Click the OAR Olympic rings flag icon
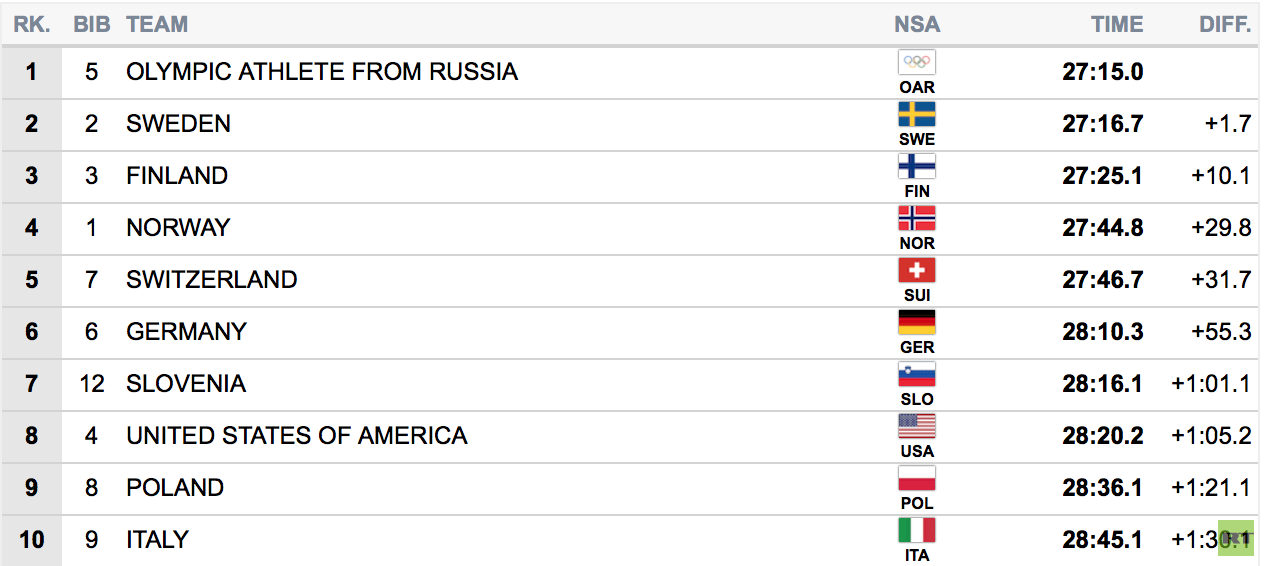The image size is (1264, 566). tap(917, 62)
